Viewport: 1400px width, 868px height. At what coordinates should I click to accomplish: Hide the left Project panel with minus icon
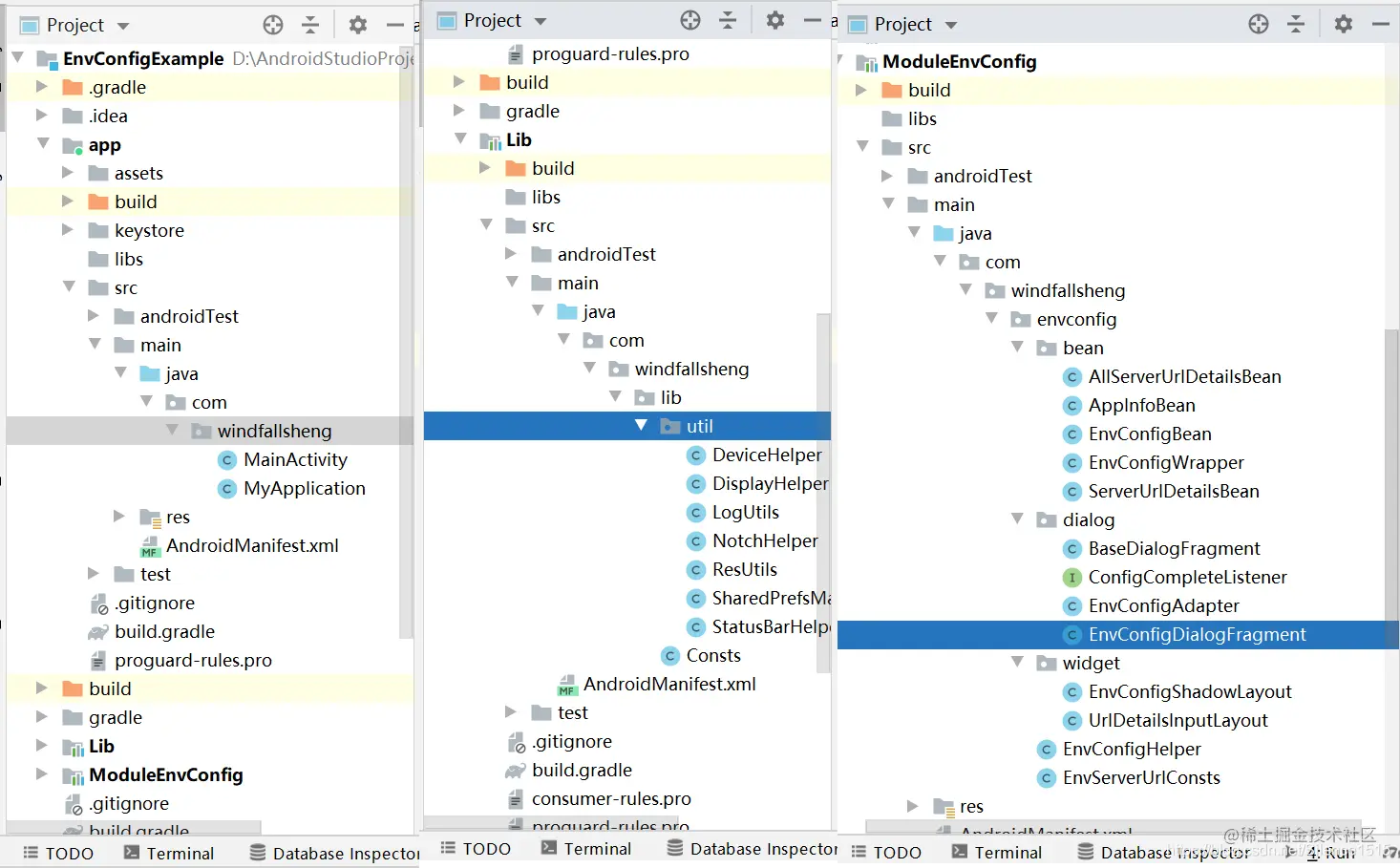(x=395, y=25)
